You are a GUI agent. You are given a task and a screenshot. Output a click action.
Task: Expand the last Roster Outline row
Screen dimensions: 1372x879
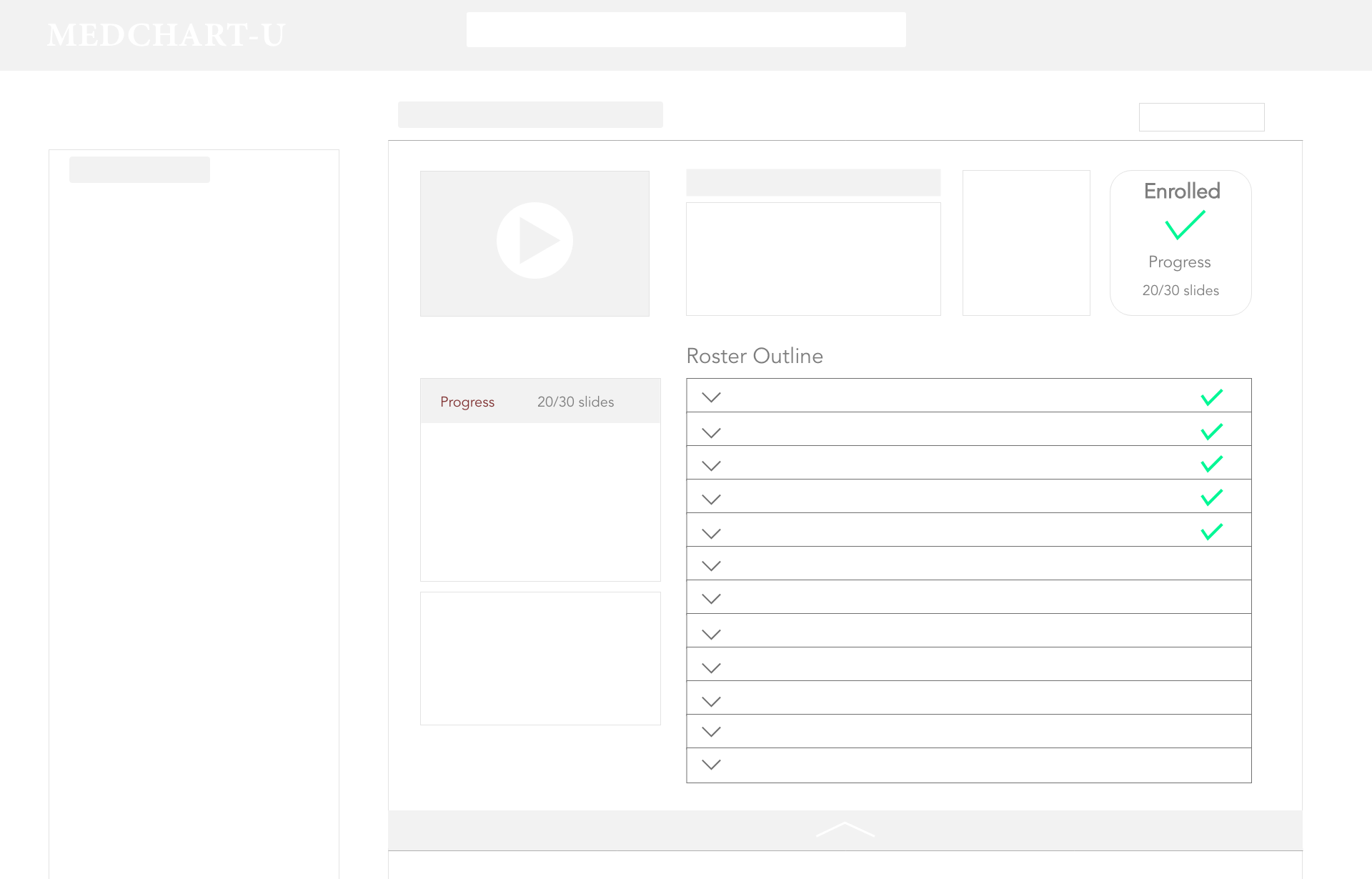point(712,765)
